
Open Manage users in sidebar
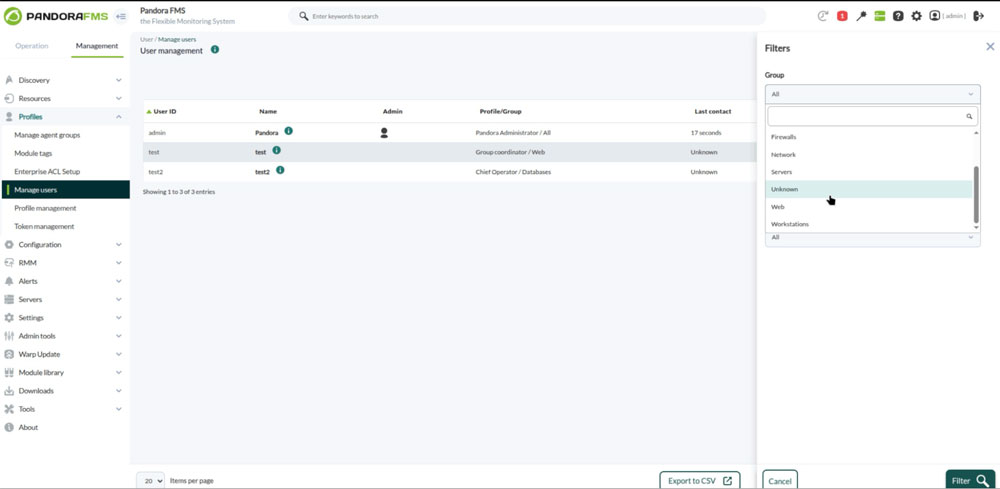64,190
